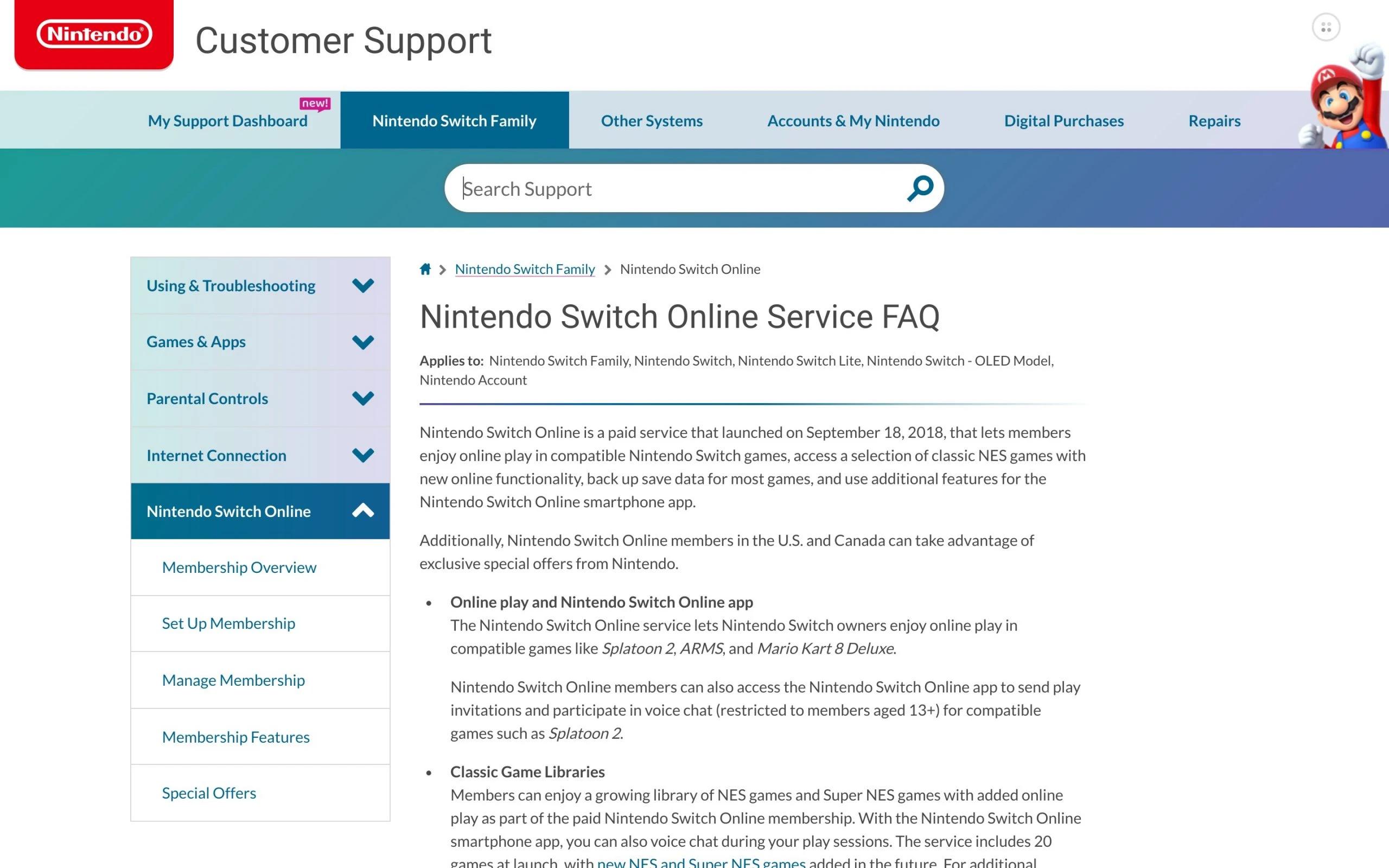Click the home icon in the breadcrumb
1389x868 pixels.
[425, 269]
